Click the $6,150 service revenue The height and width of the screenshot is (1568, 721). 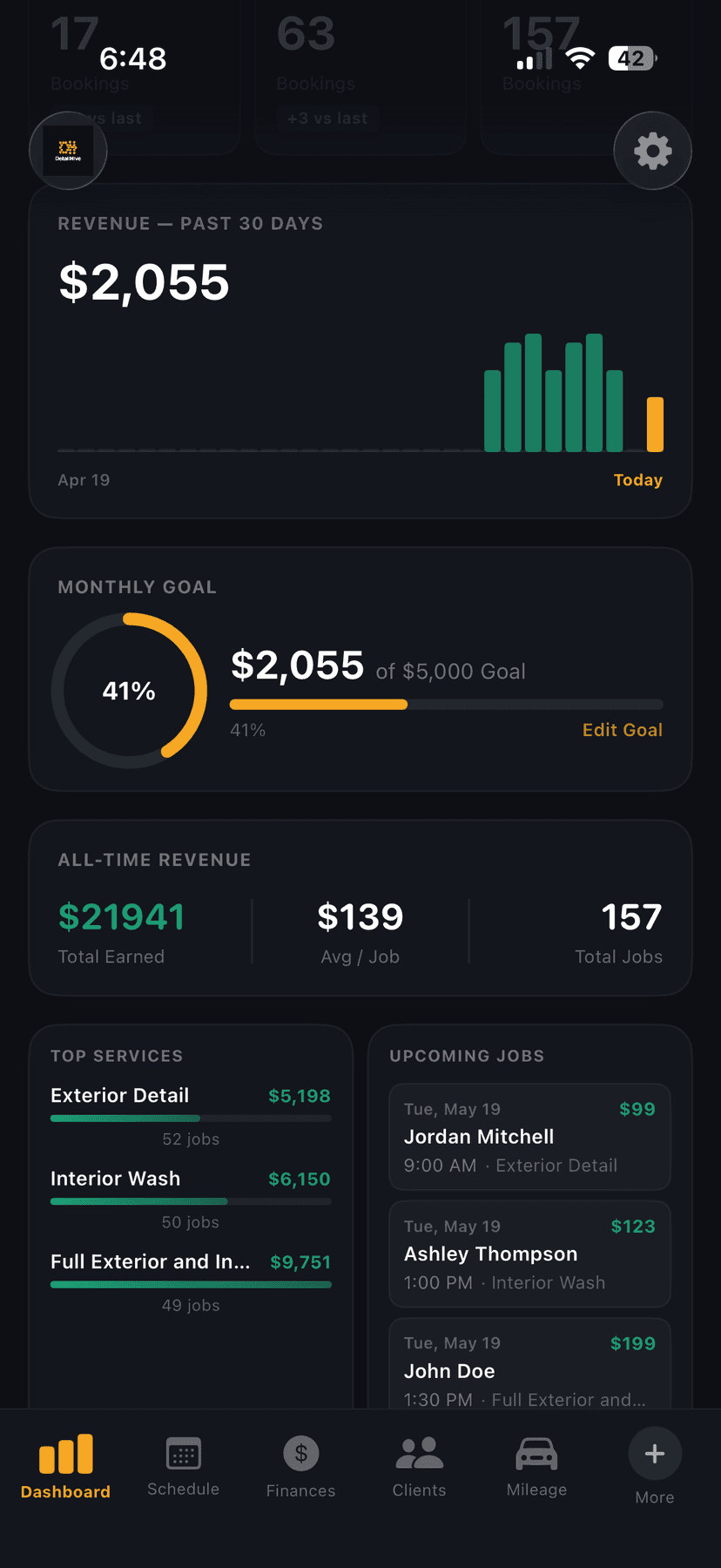click(x=300, y=1179)
